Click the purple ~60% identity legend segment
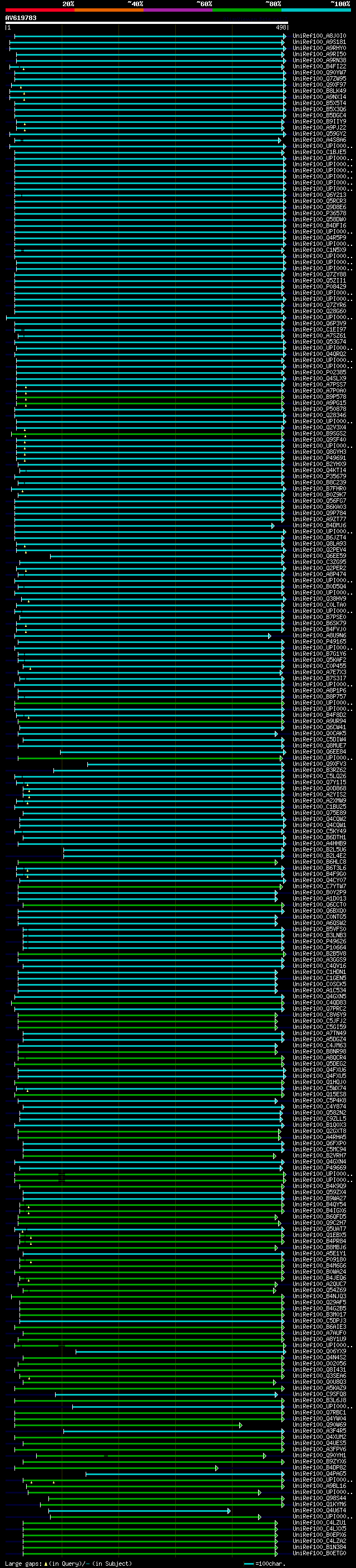 [x=177, y=10]
